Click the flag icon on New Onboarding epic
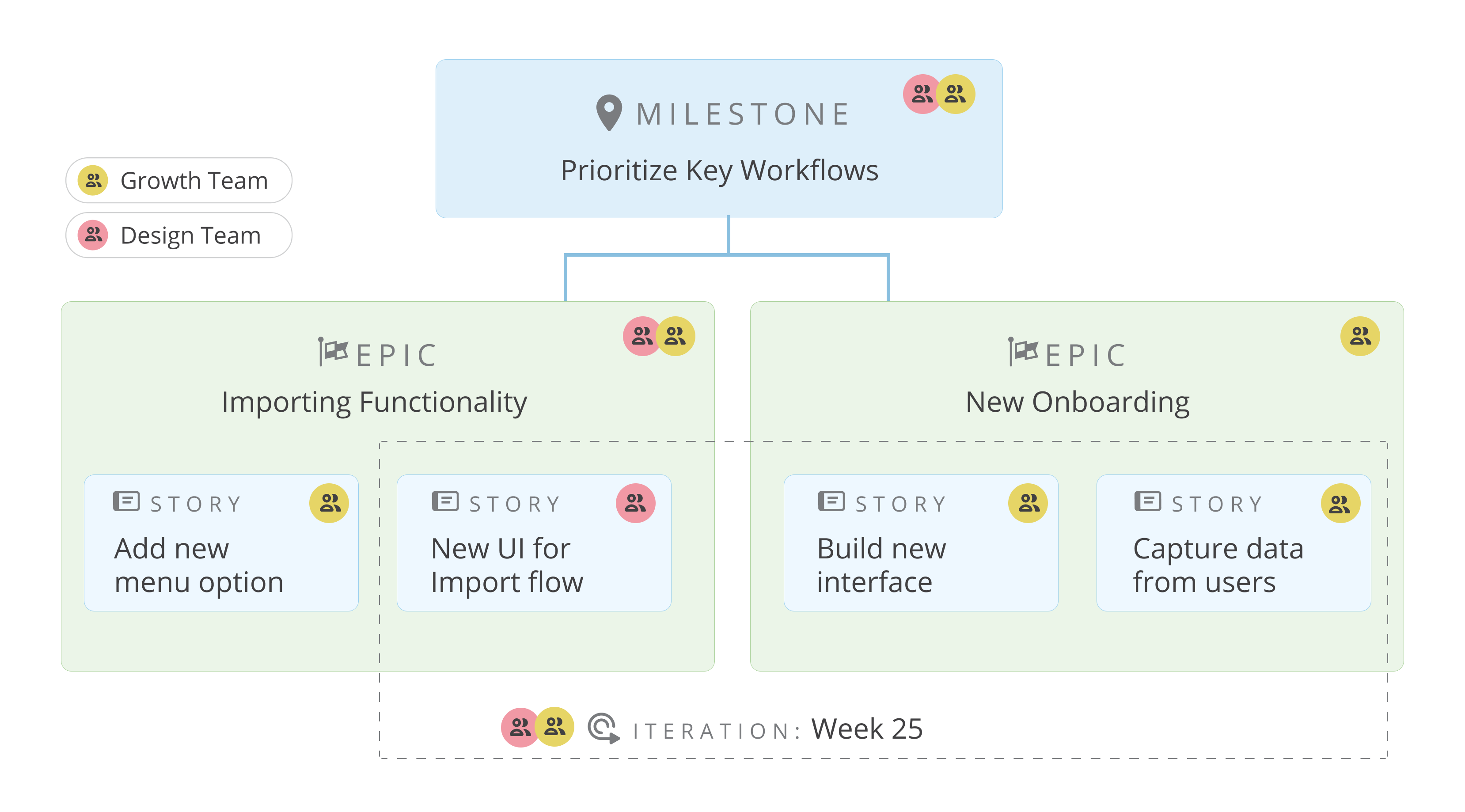Screen dimensions: 1465x812 click(x=1023, y=351)
